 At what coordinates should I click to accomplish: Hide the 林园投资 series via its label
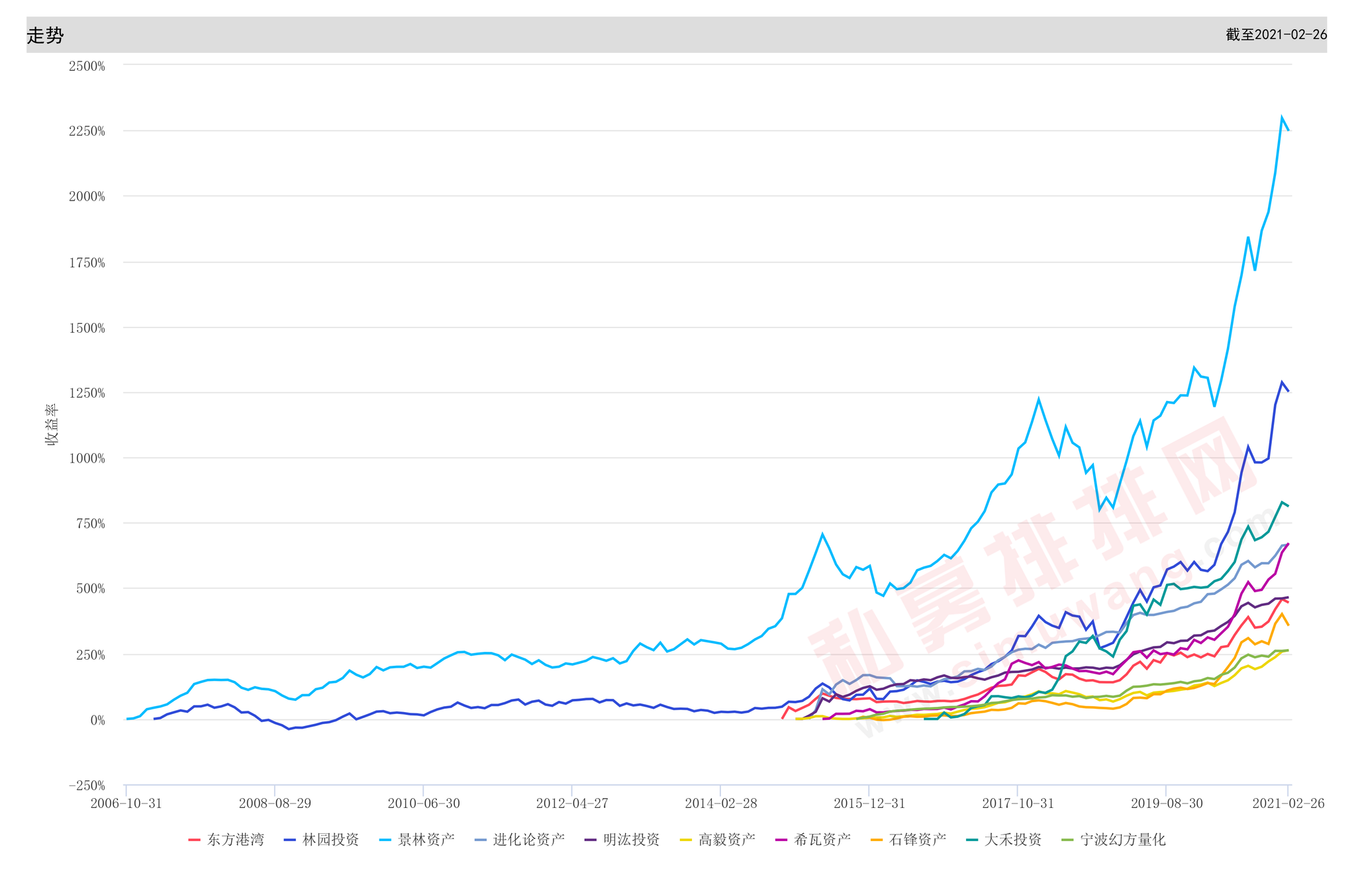point(330,840)
